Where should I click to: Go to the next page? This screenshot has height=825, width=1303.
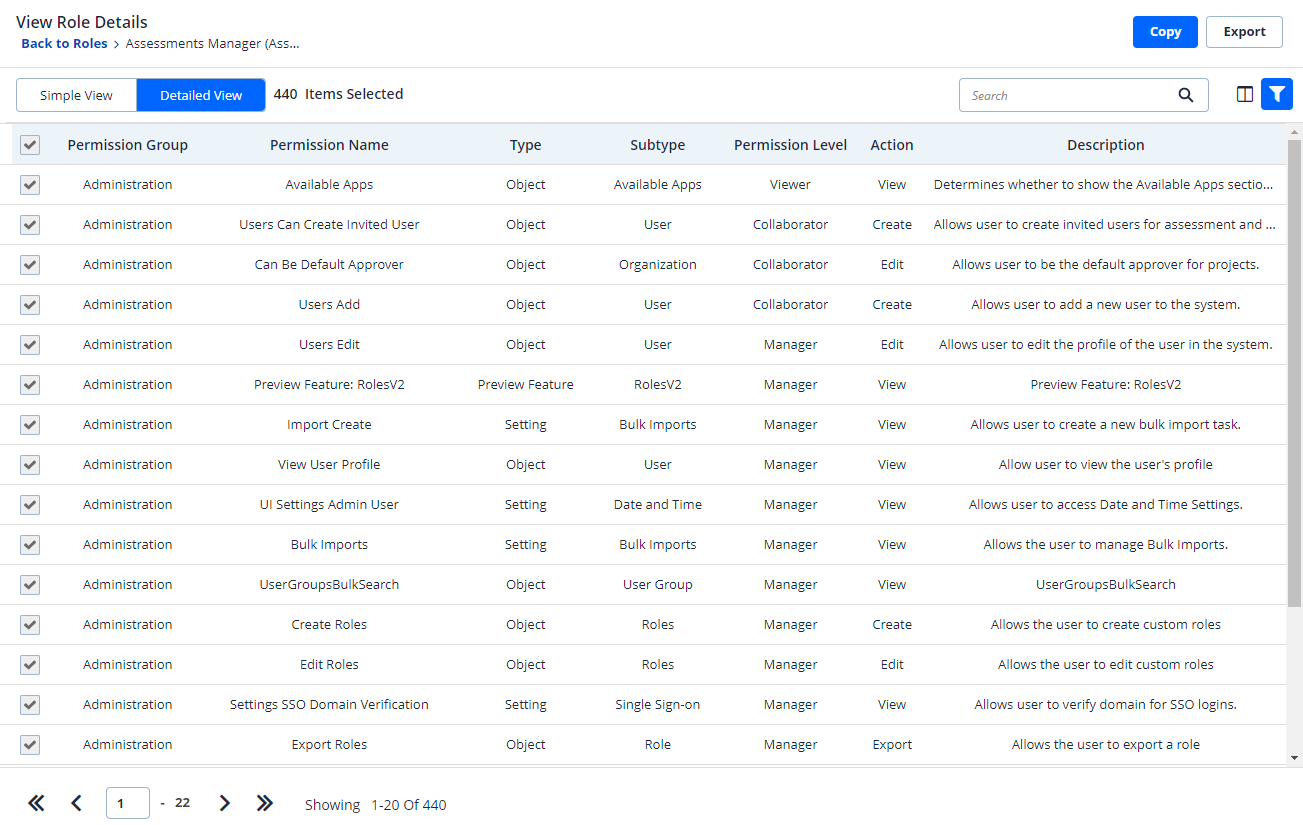(224, 802)
